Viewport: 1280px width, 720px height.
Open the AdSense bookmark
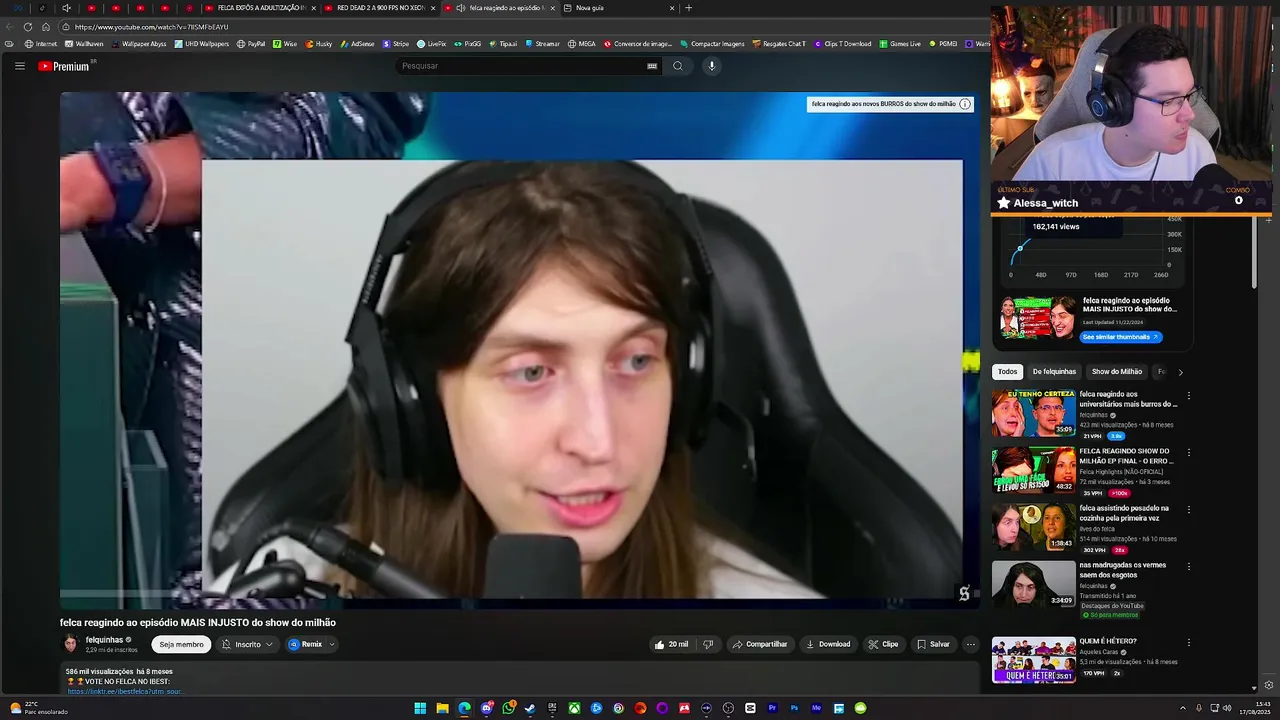click(x=357, y=44)
